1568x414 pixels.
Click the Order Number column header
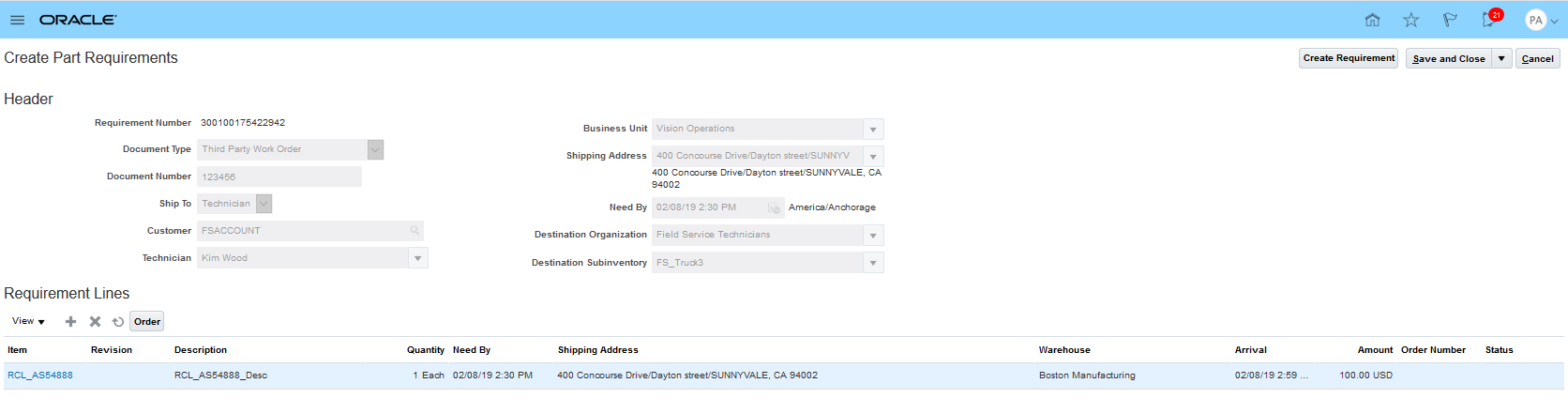1433,350
